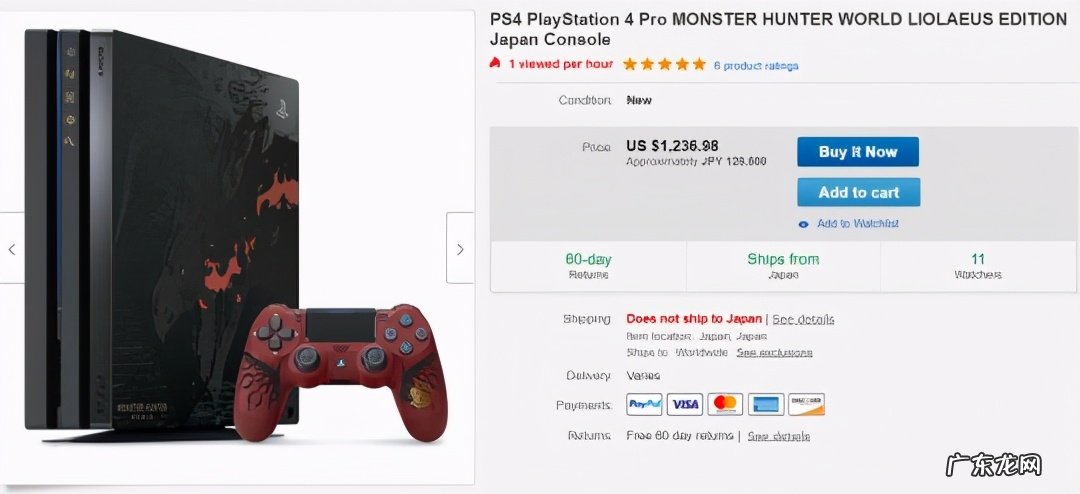Click the PayPal payment icon
The height and width of the screenshot is (494, 1080).
click(x=645, y=404)
